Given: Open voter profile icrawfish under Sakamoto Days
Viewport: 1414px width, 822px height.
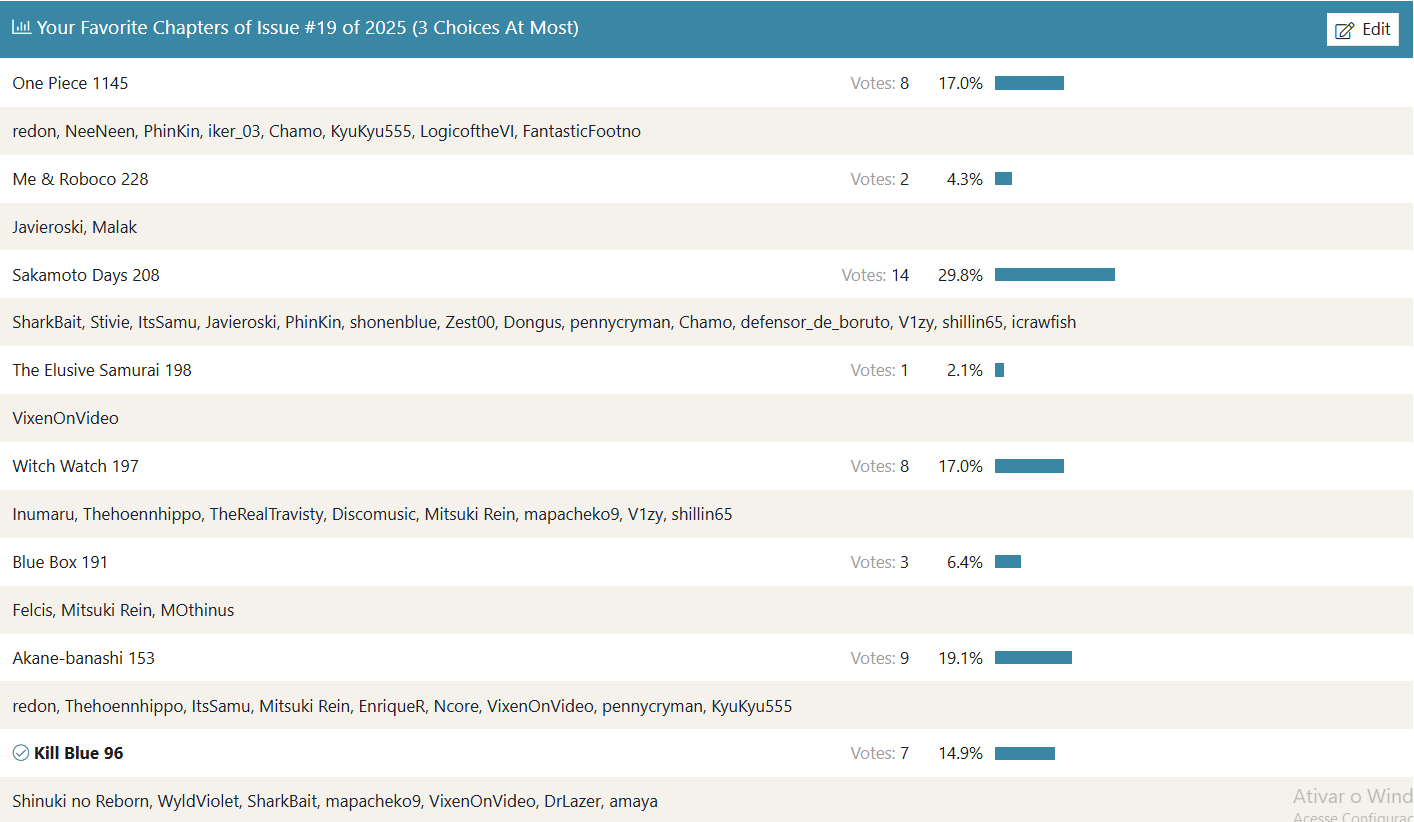Looking at the screenshot, I should (x=1044, y=322).
